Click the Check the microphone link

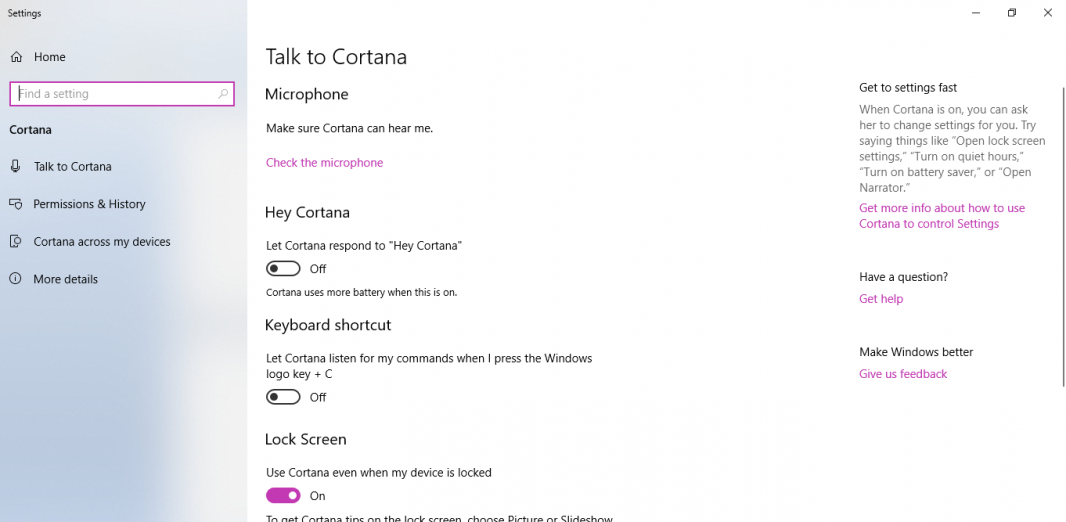coord(324,162)
